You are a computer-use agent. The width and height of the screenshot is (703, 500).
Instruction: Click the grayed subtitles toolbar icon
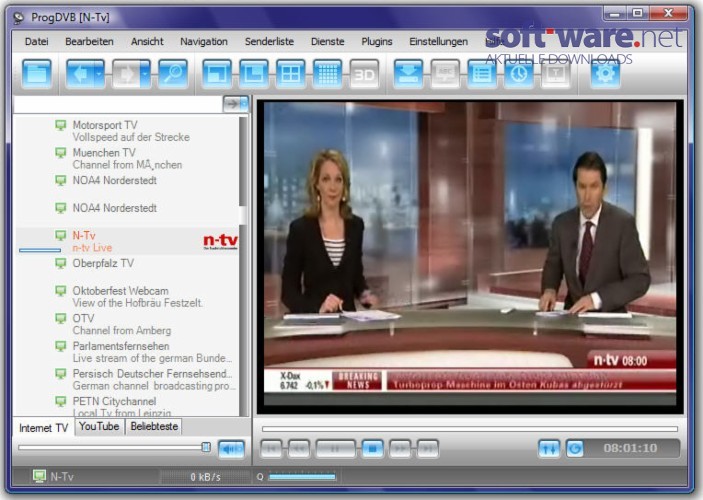click(445, 74)
